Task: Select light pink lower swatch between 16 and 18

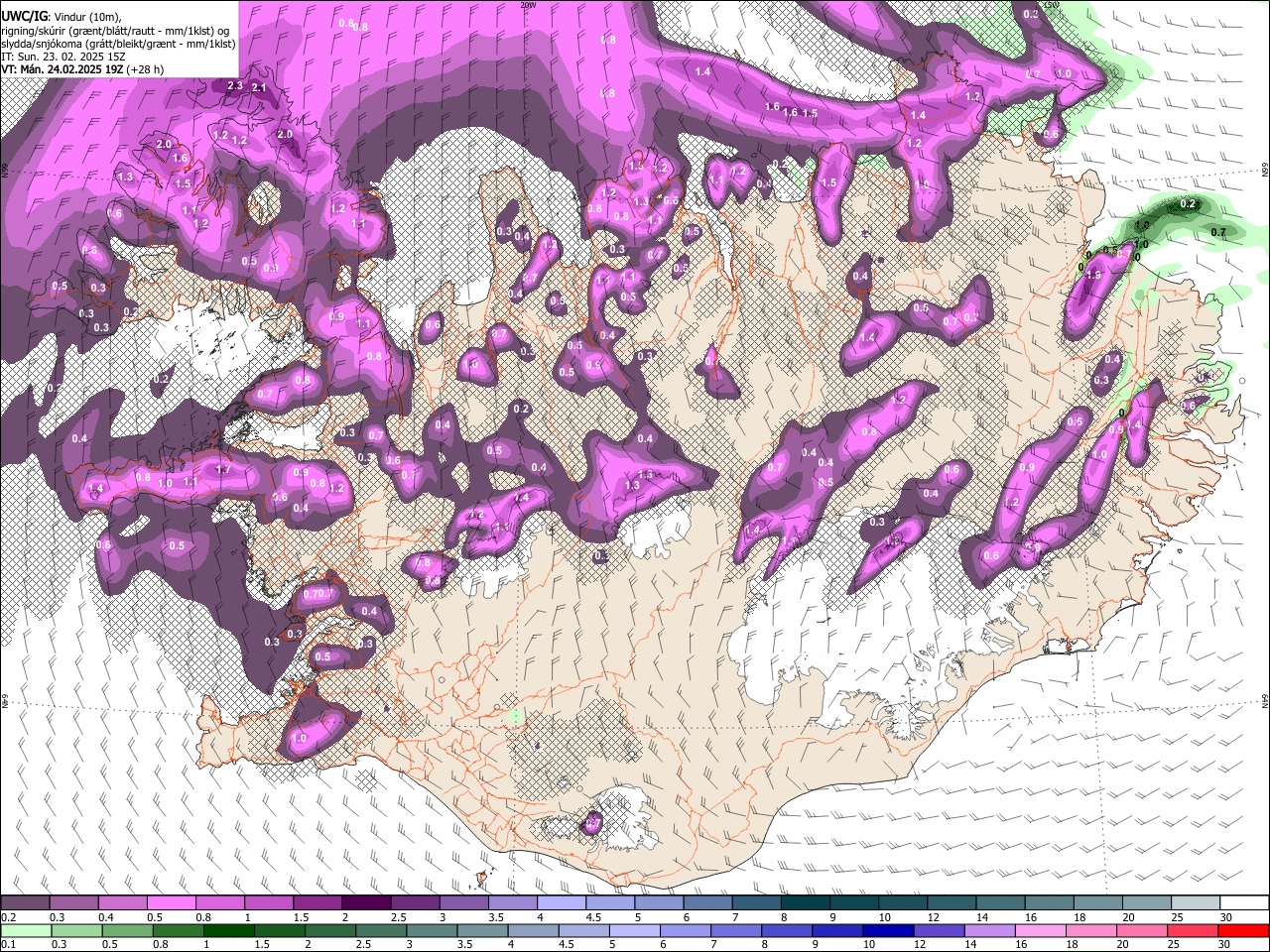Action: 1042,931
